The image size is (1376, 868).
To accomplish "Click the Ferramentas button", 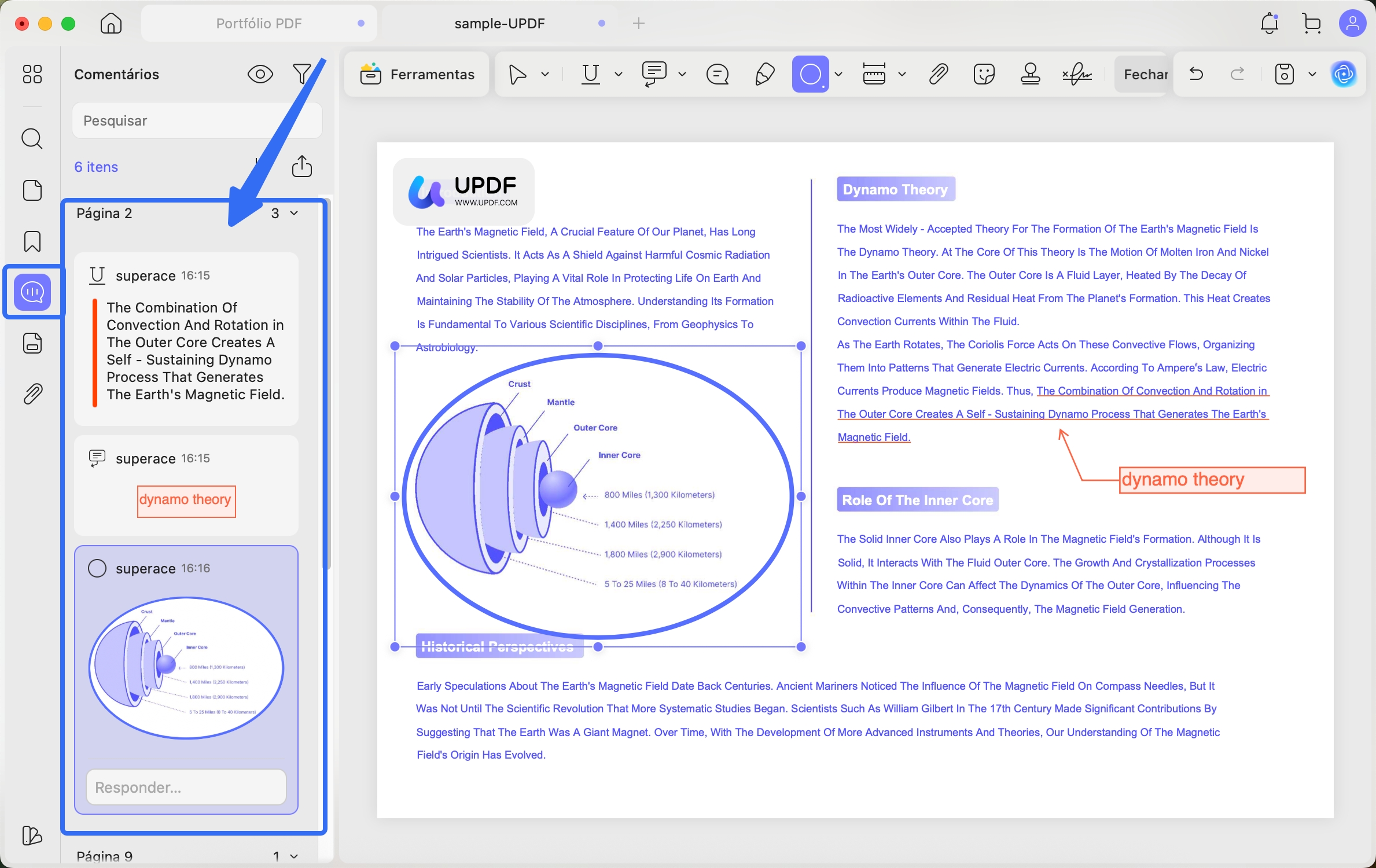I will point(417,74).
